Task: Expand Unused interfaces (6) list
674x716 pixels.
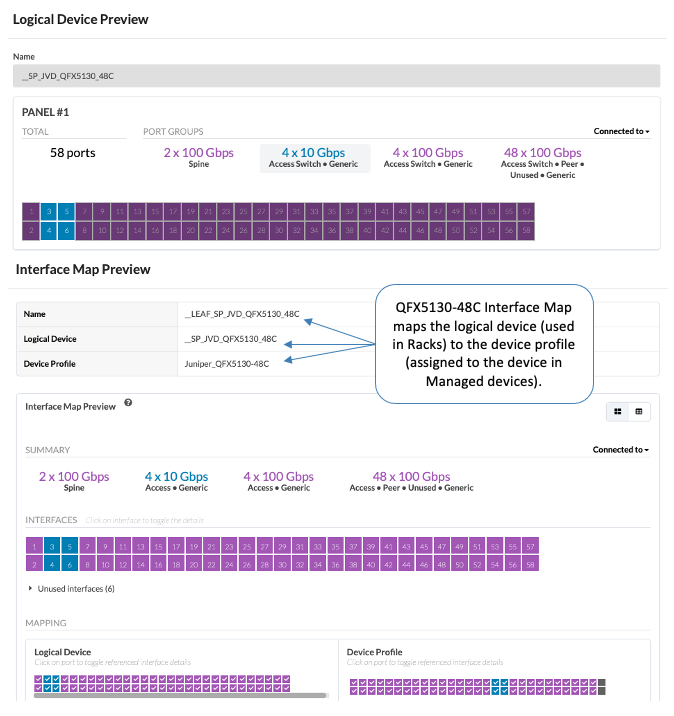Action: coord(71,589)
